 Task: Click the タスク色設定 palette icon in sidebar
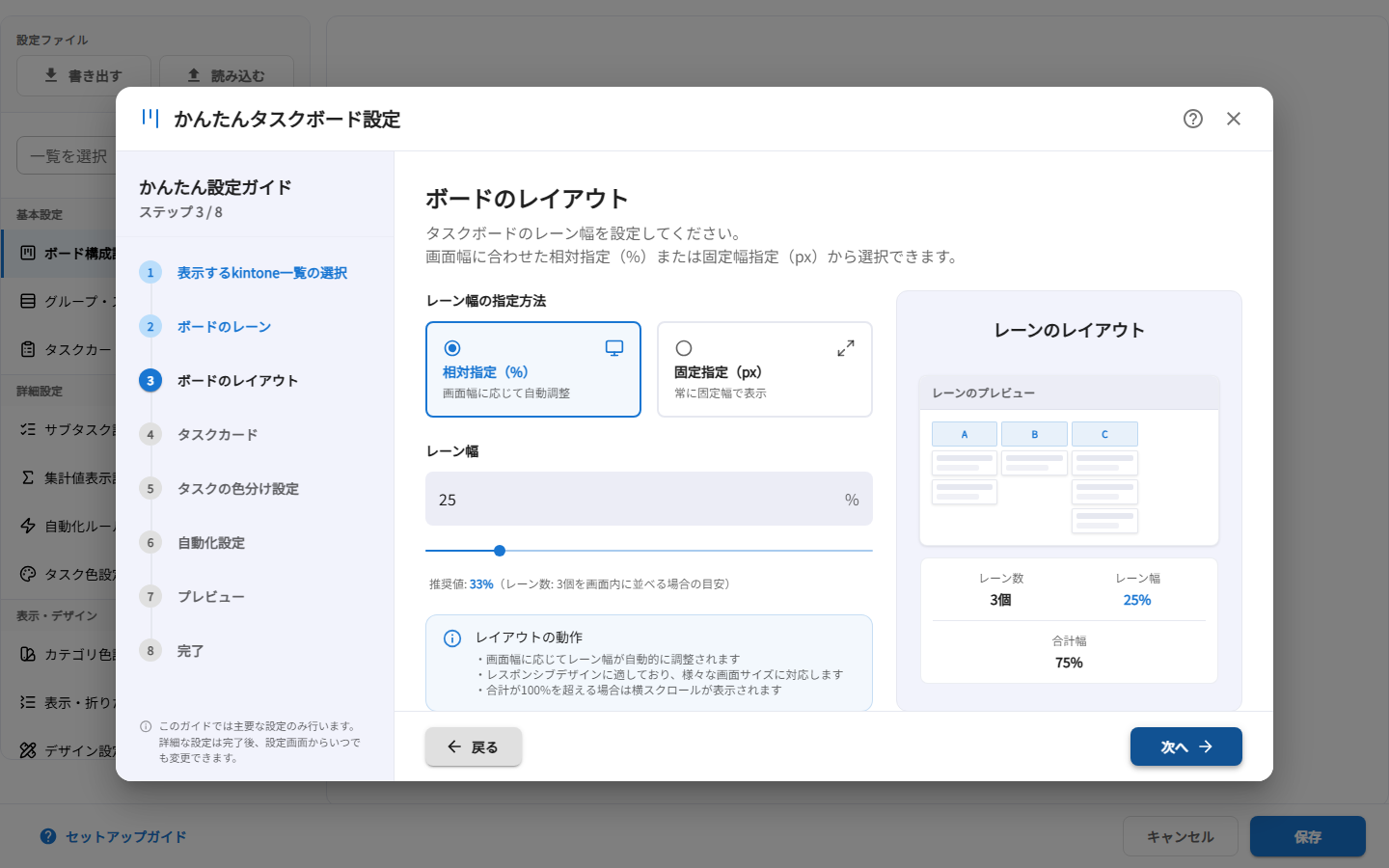click(x=28, y=574)
